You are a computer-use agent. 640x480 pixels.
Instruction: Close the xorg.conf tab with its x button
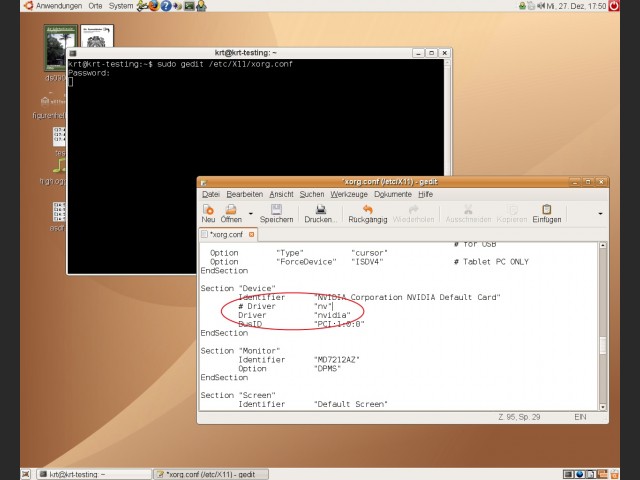(x=252, y=235)
